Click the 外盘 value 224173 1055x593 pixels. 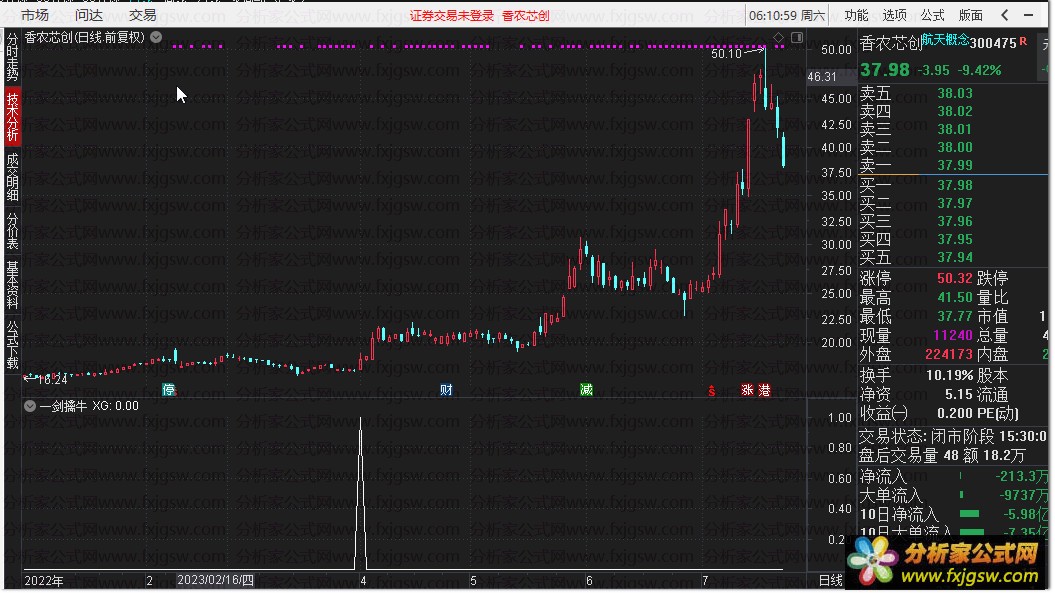click(x=949, y=353)
